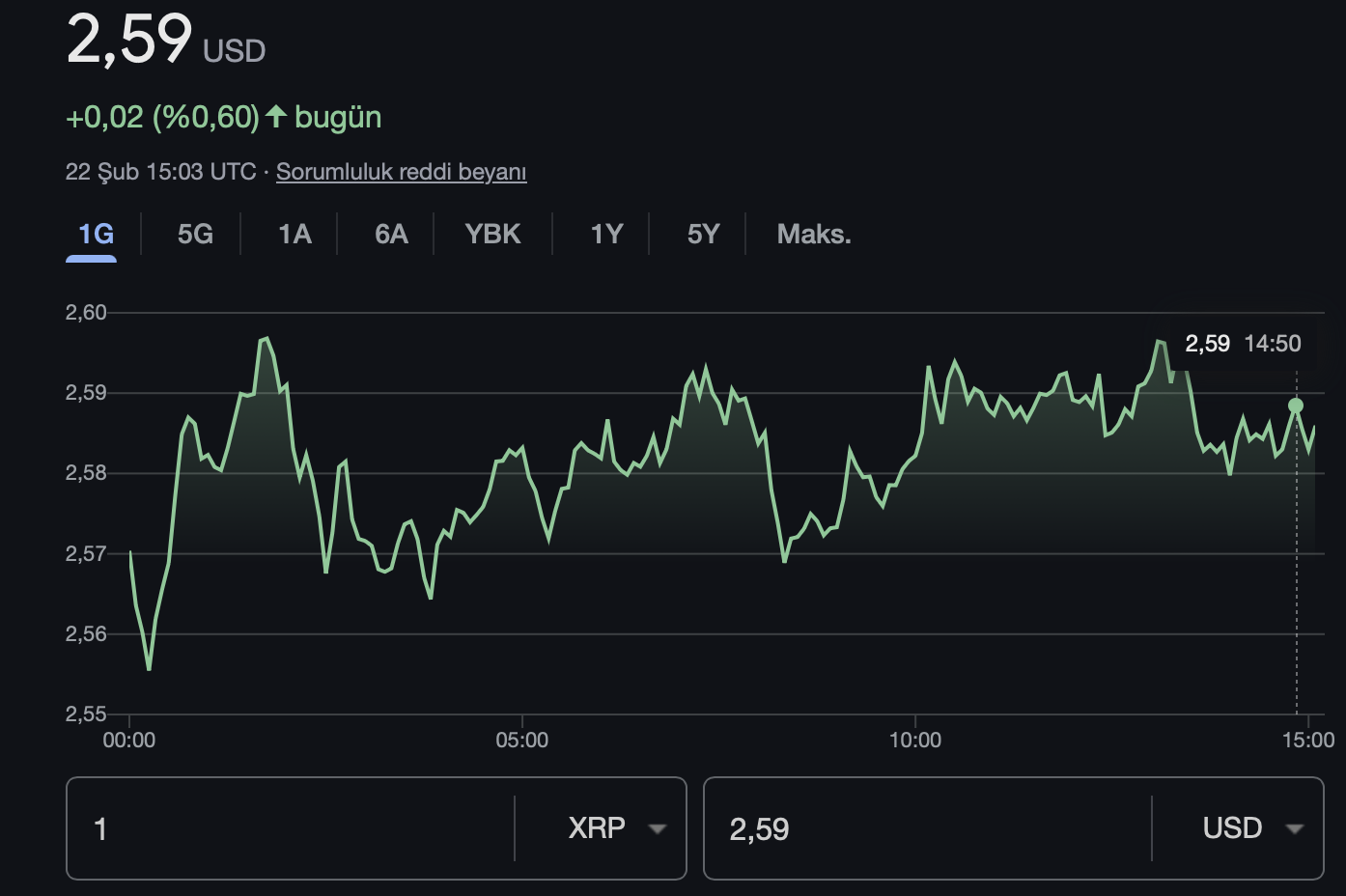Click the 00:00 x-axis label
1346x896 pixels.
[x=129, y=741]
